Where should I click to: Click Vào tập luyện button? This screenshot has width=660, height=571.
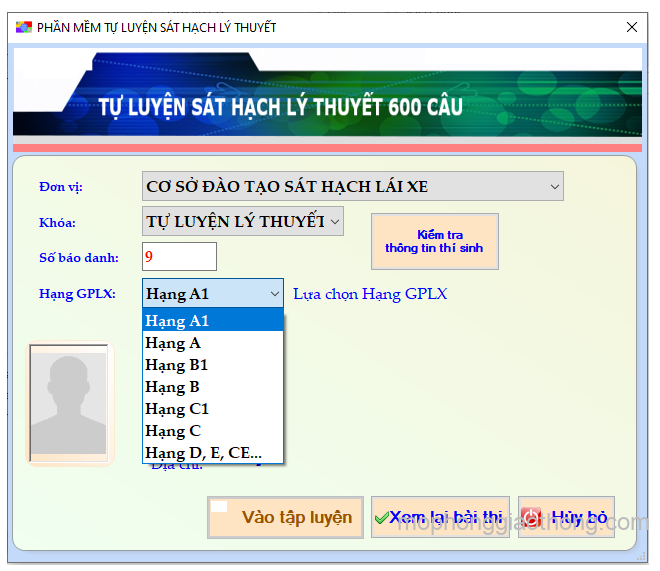(x=286, y=517)
